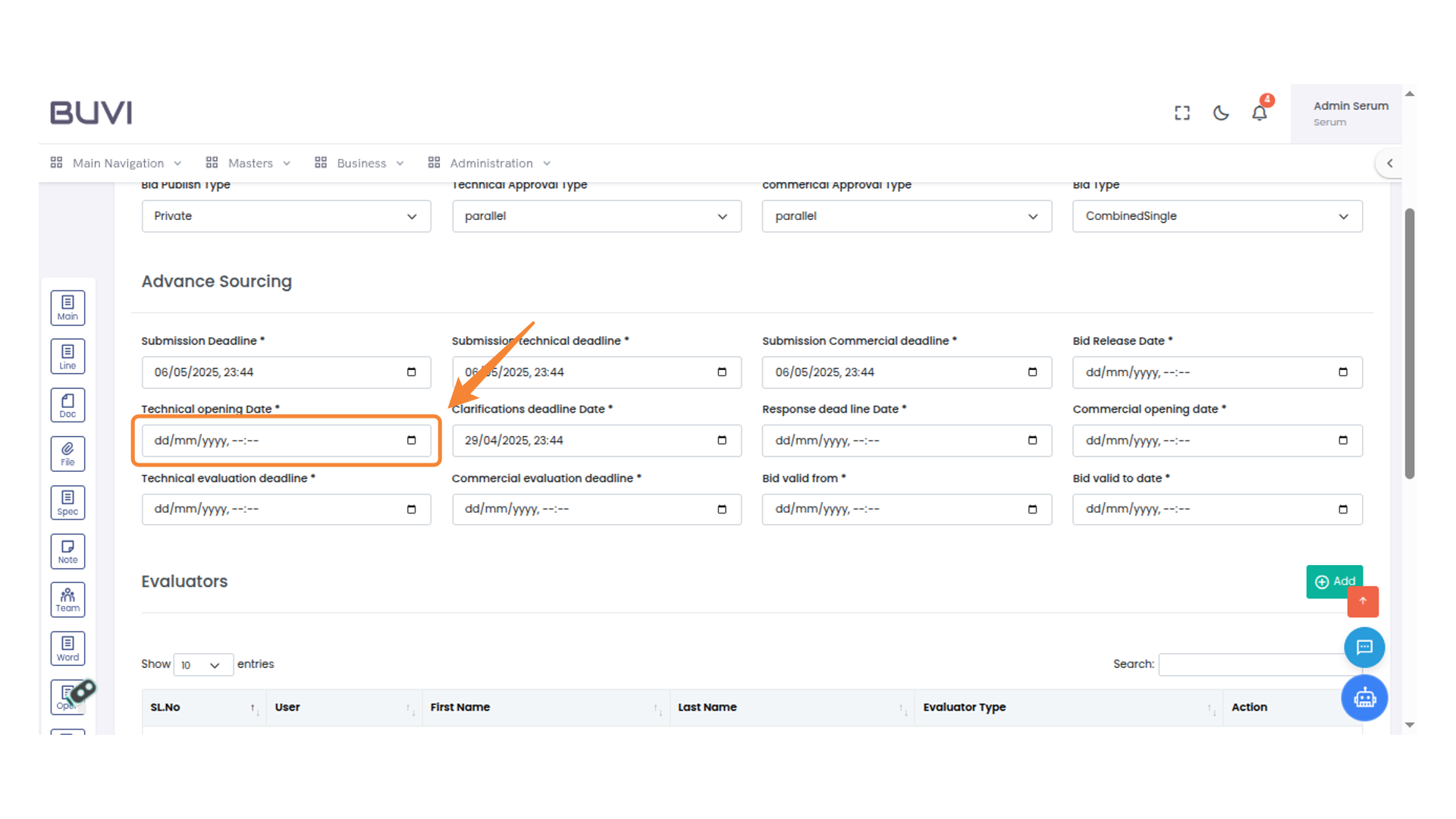Change the show entries count dropdown
This screenshot has height=819, width=1456.
pos(202,665)
